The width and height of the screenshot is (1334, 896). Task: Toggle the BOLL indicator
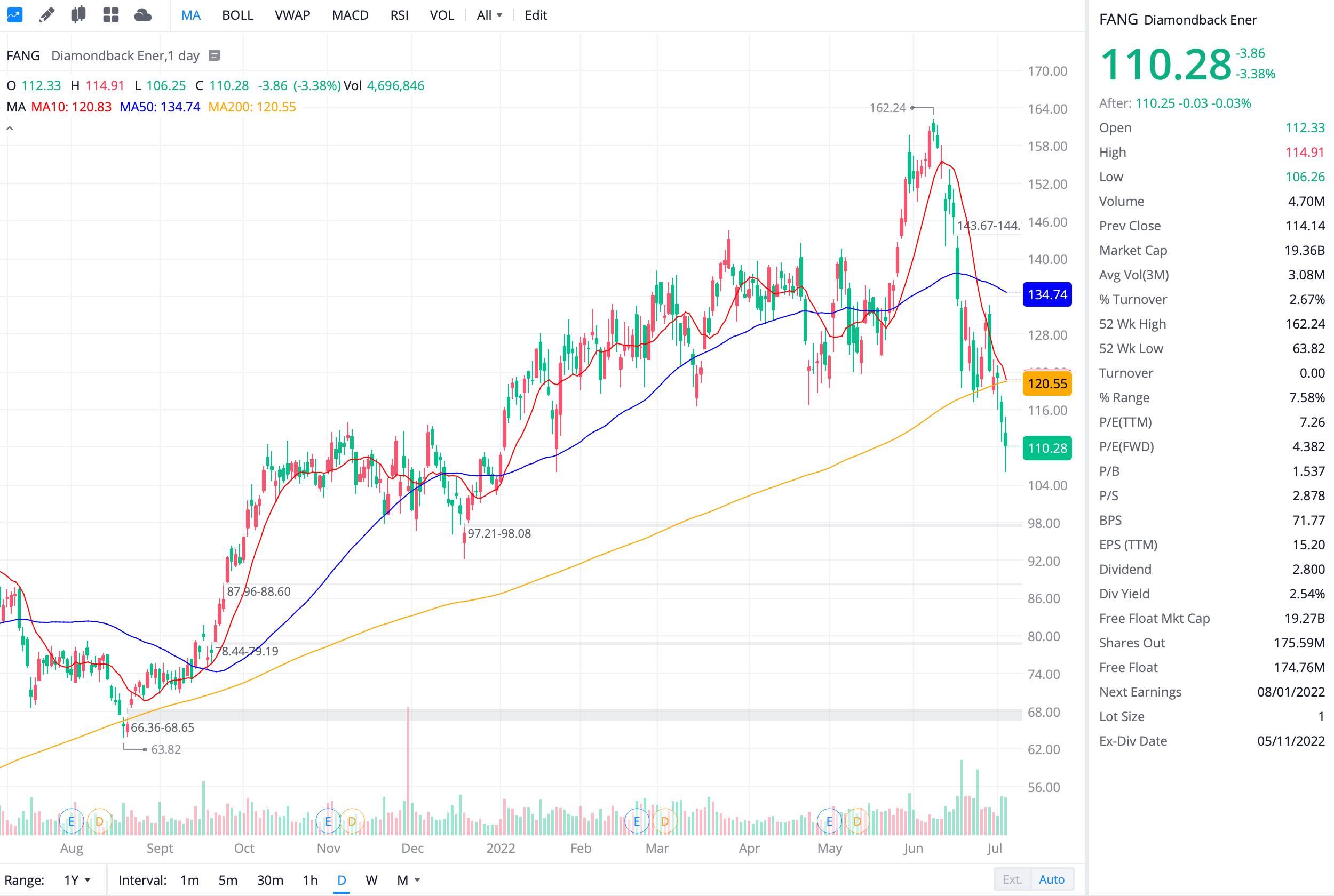(237, 15)
